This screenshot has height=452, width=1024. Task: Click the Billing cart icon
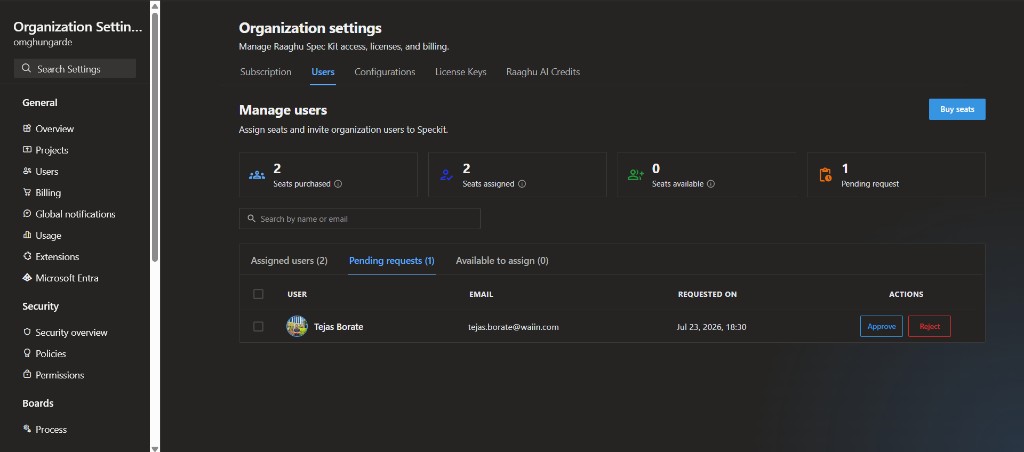(27, 193)
